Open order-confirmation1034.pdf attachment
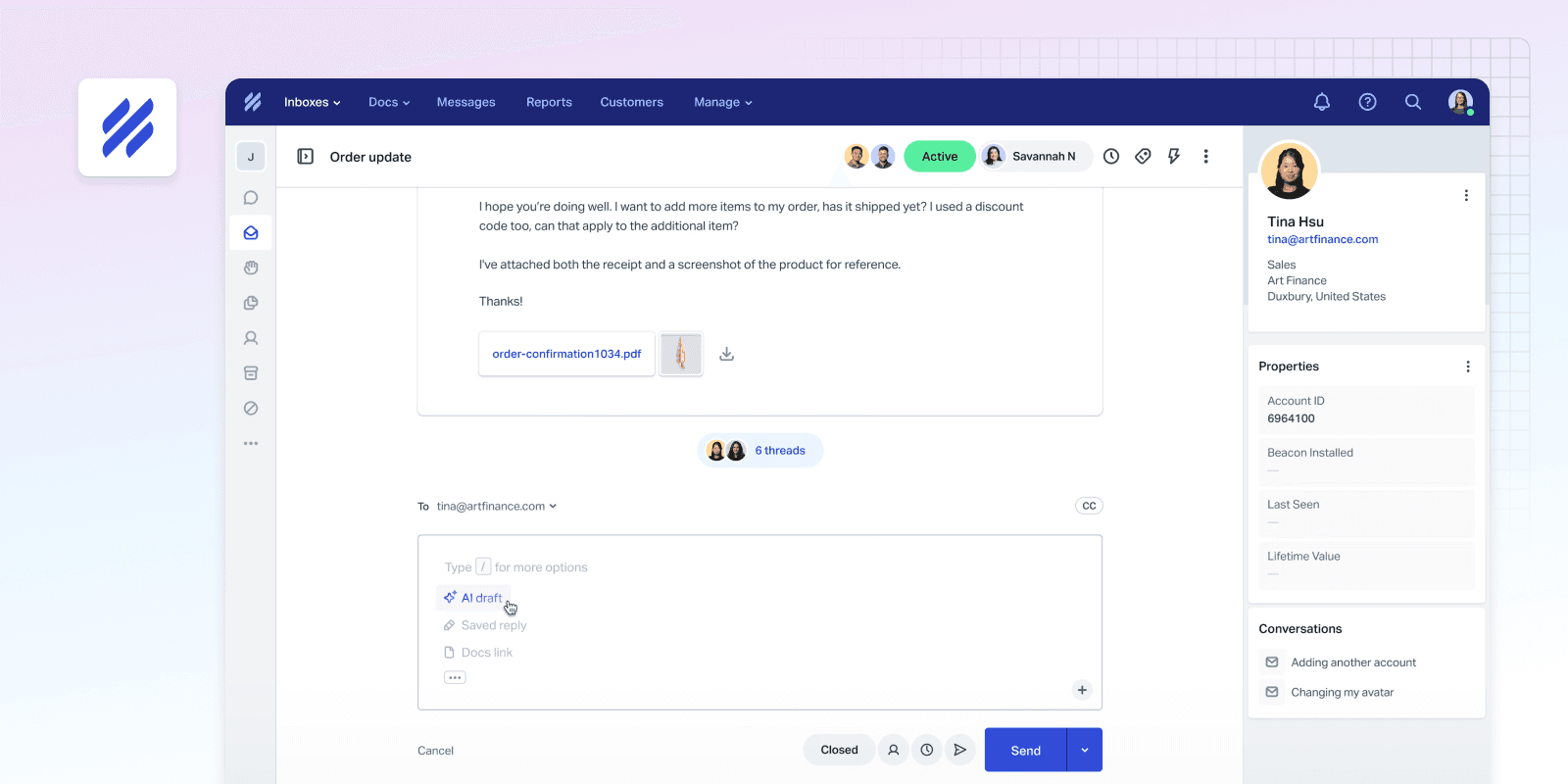The image size is (1568, 784). (x=566, y=354)
